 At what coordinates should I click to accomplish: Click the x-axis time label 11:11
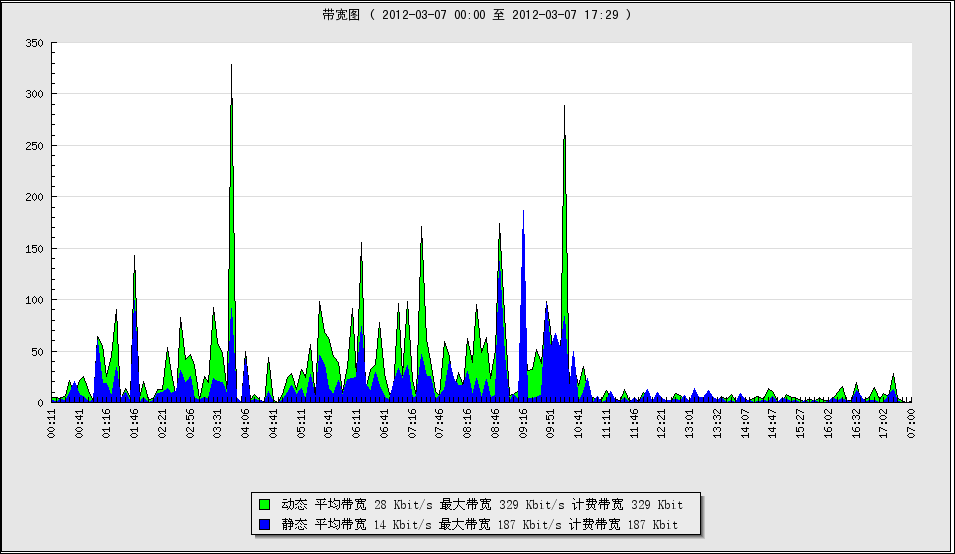(x=607, y=423)
